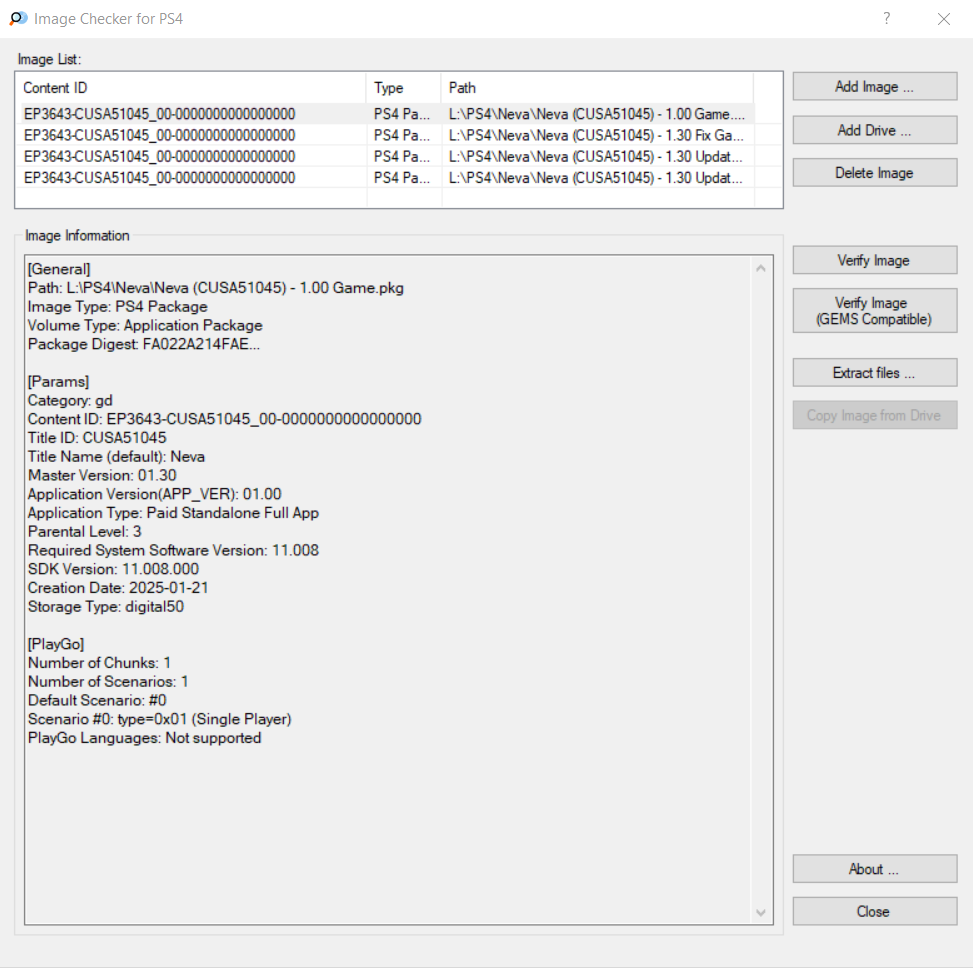
Task: Click the Creation Date: 2025-01-21 line
Action: click(118, 588)
